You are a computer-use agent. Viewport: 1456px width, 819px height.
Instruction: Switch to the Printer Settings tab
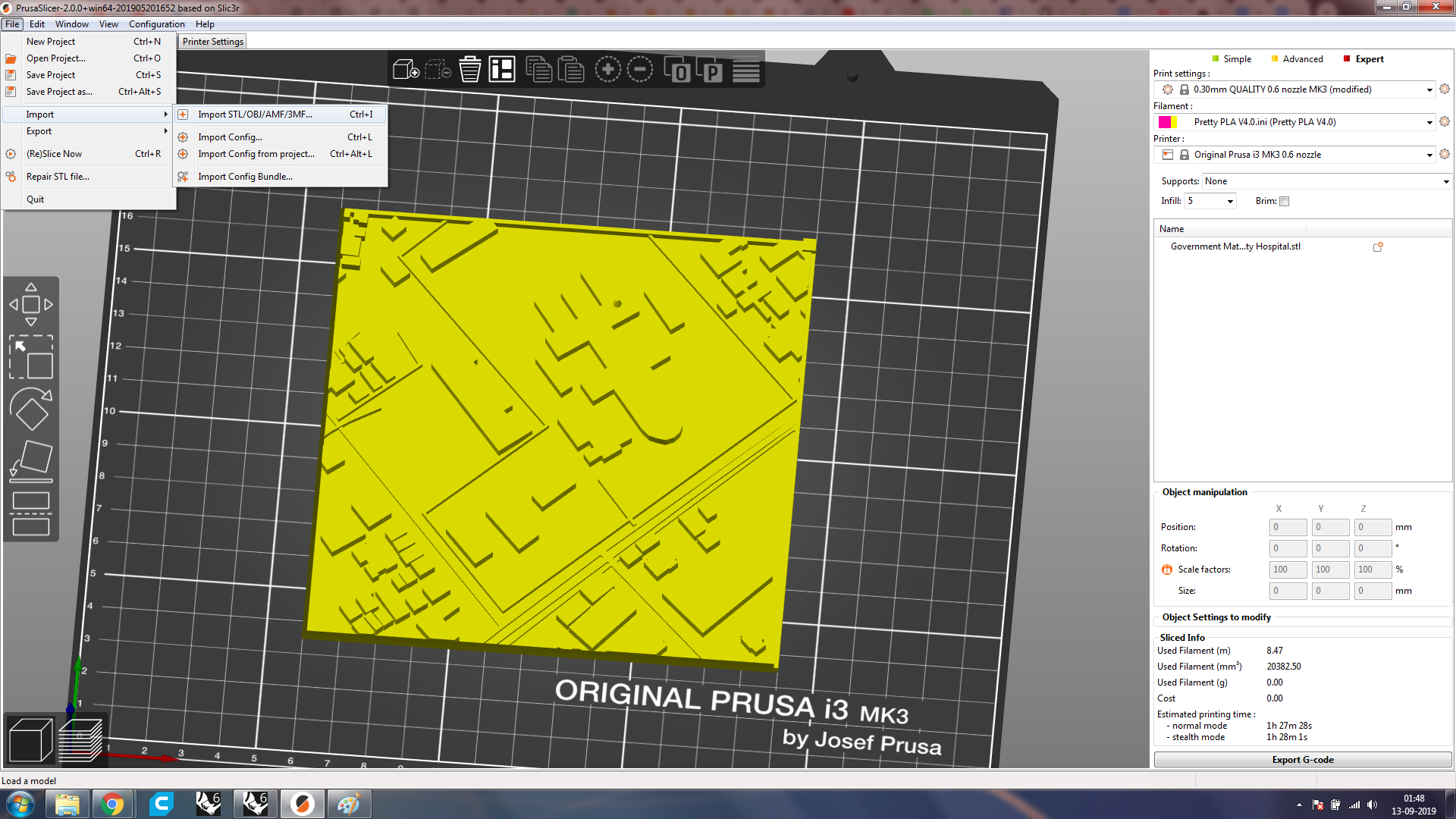tap(212, 41)
